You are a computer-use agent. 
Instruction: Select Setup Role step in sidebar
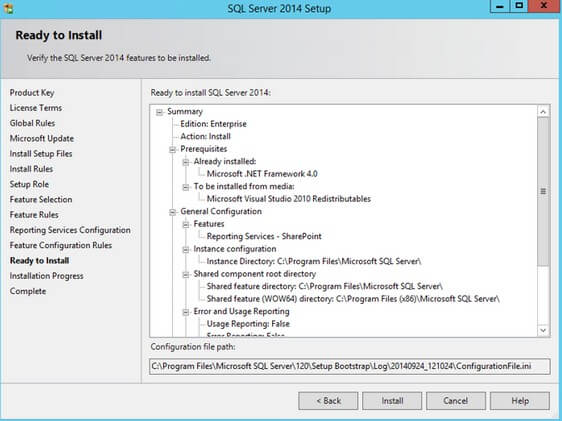pos(29,184)
